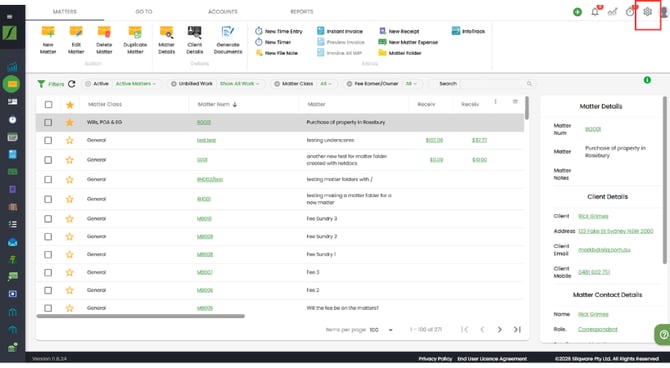Open the green help question-mark button
670x368 pixels.
663,335
